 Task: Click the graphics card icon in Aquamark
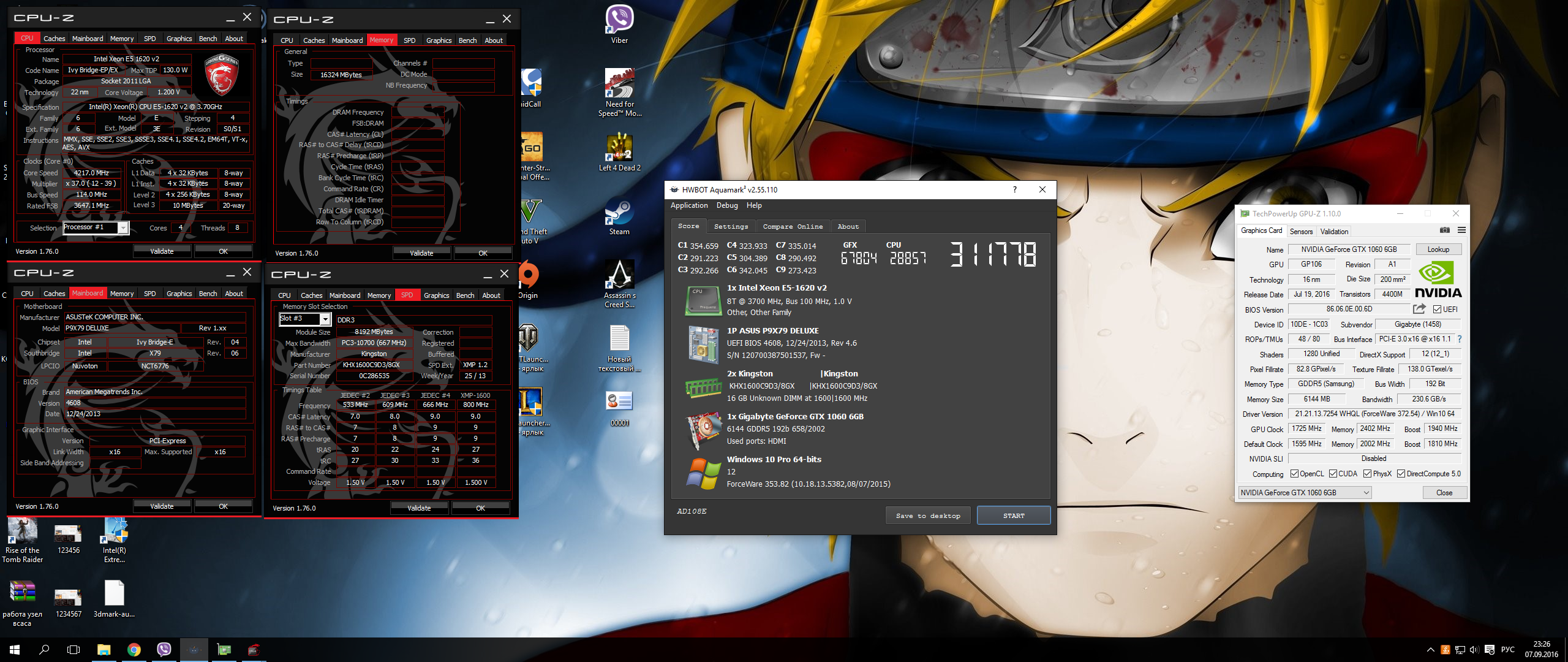pos(704,430)
